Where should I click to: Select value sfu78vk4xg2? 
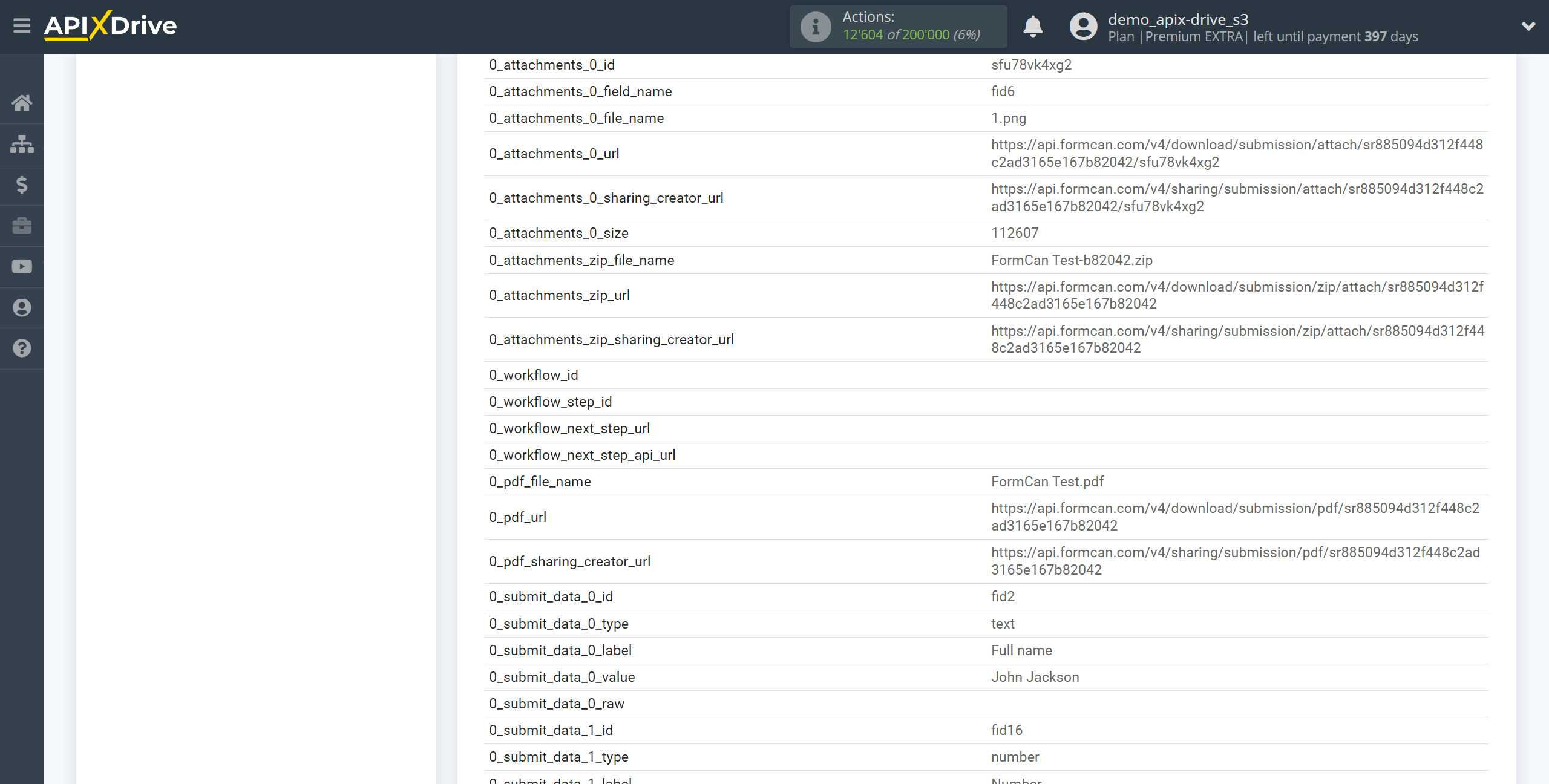tap(1031, 65)
